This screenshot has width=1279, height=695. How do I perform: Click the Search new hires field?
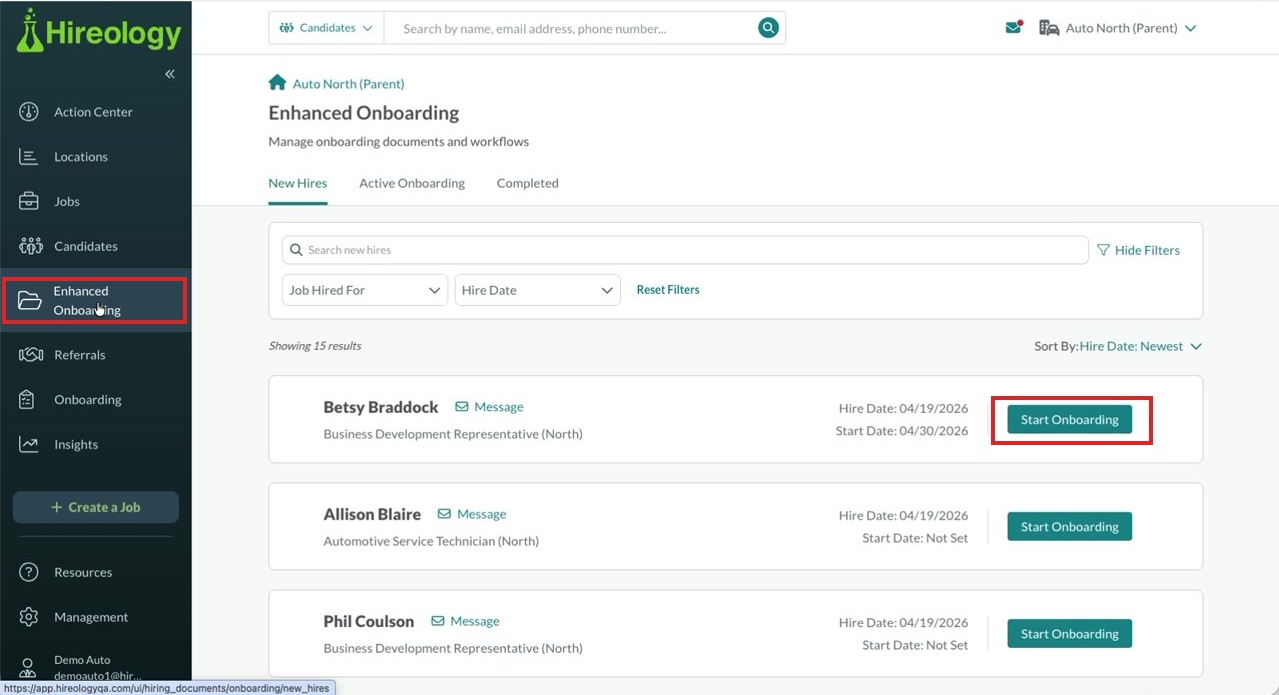(685, 250)
